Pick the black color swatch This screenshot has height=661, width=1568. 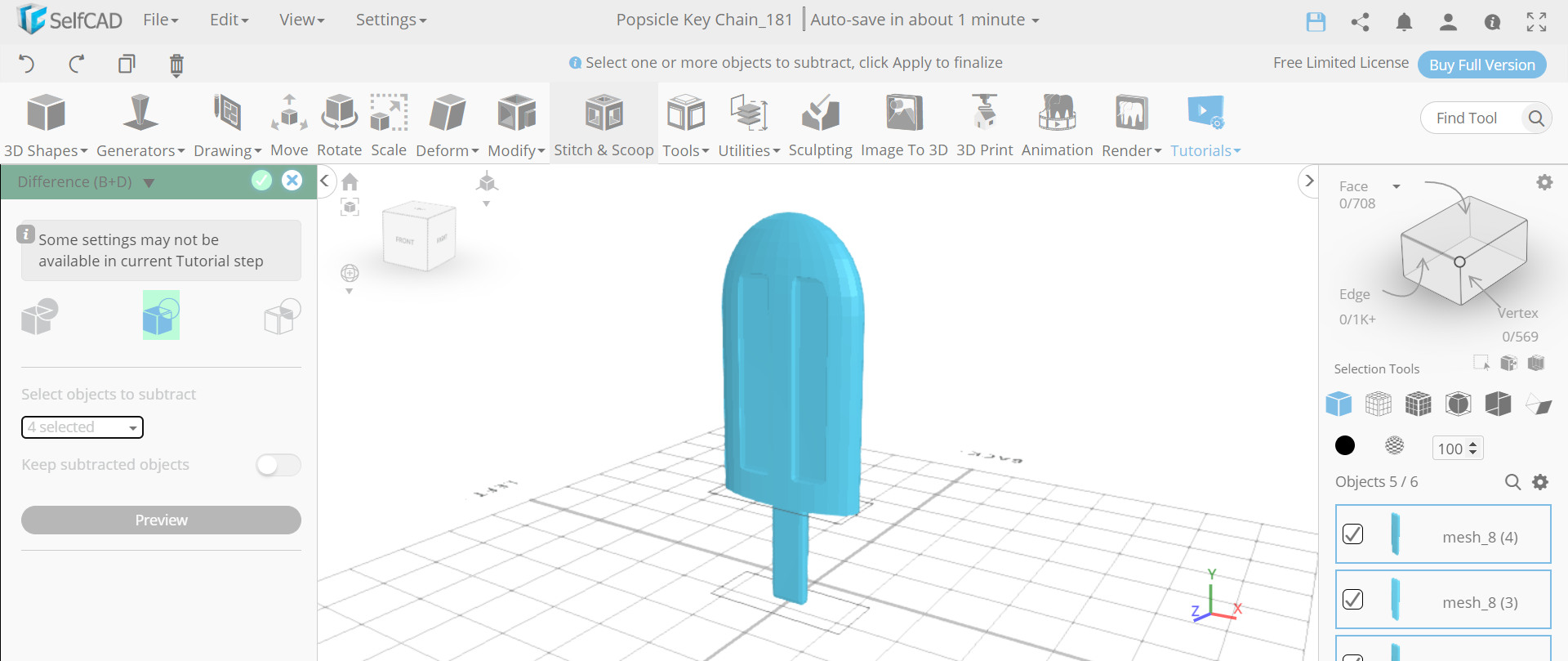tap(1345, 445)
